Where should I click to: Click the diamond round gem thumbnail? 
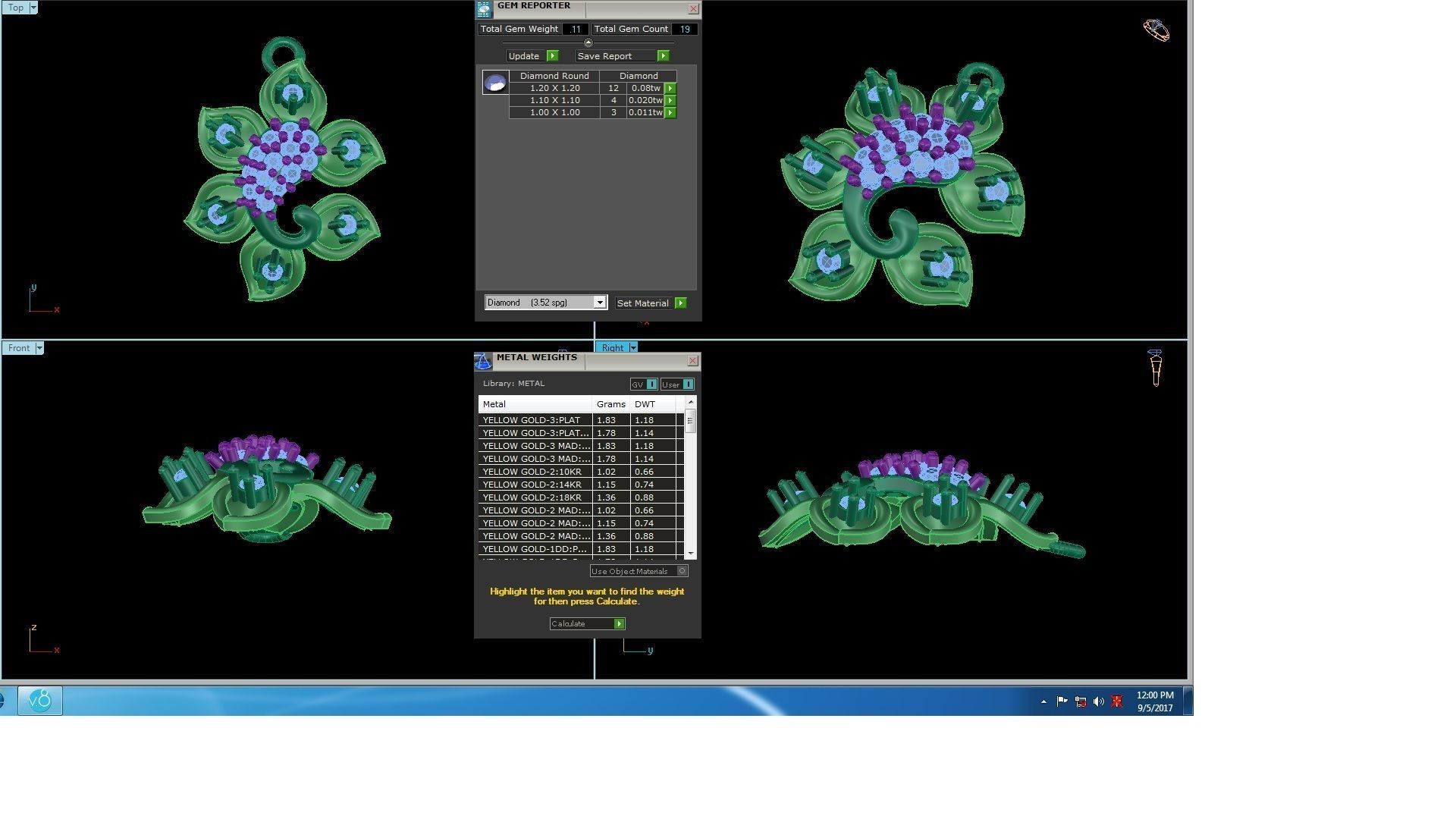[x=495, y=83]
